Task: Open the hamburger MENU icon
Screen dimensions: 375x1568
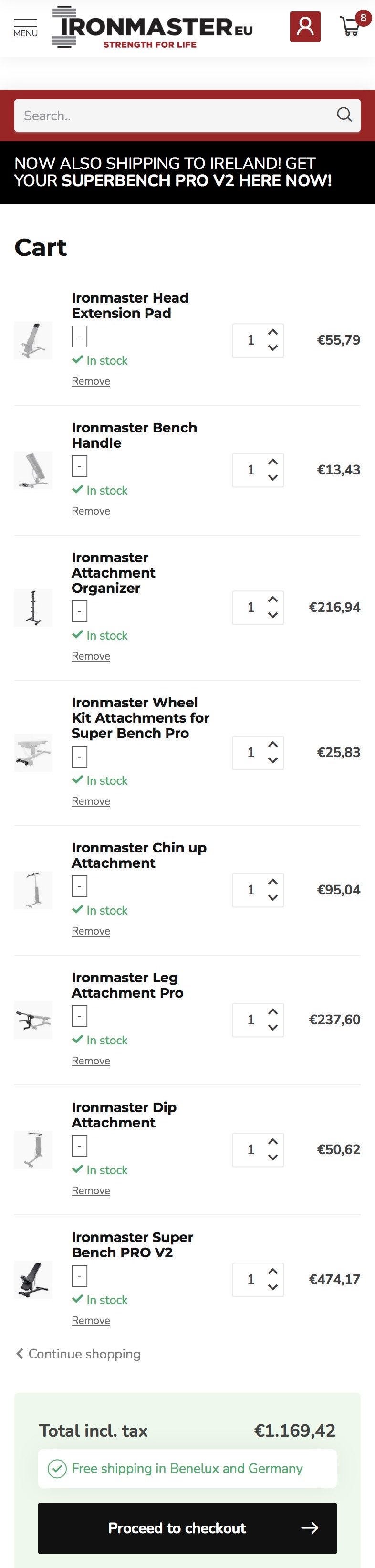Action: point(26,27)
